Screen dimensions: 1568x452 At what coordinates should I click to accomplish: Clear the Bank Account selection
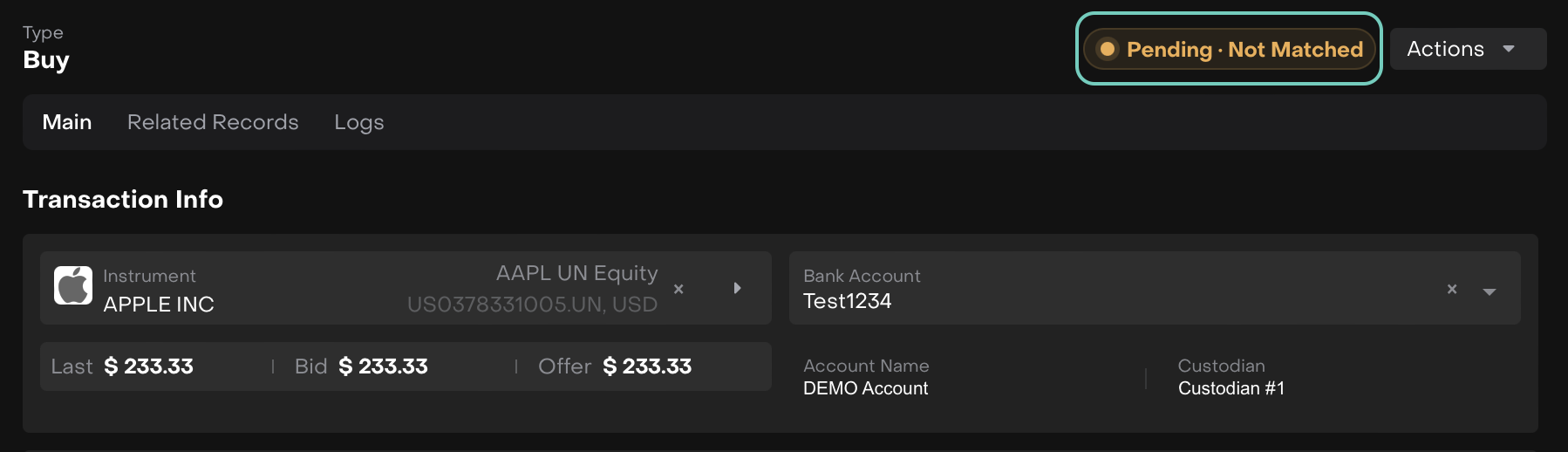[1452, 289]
